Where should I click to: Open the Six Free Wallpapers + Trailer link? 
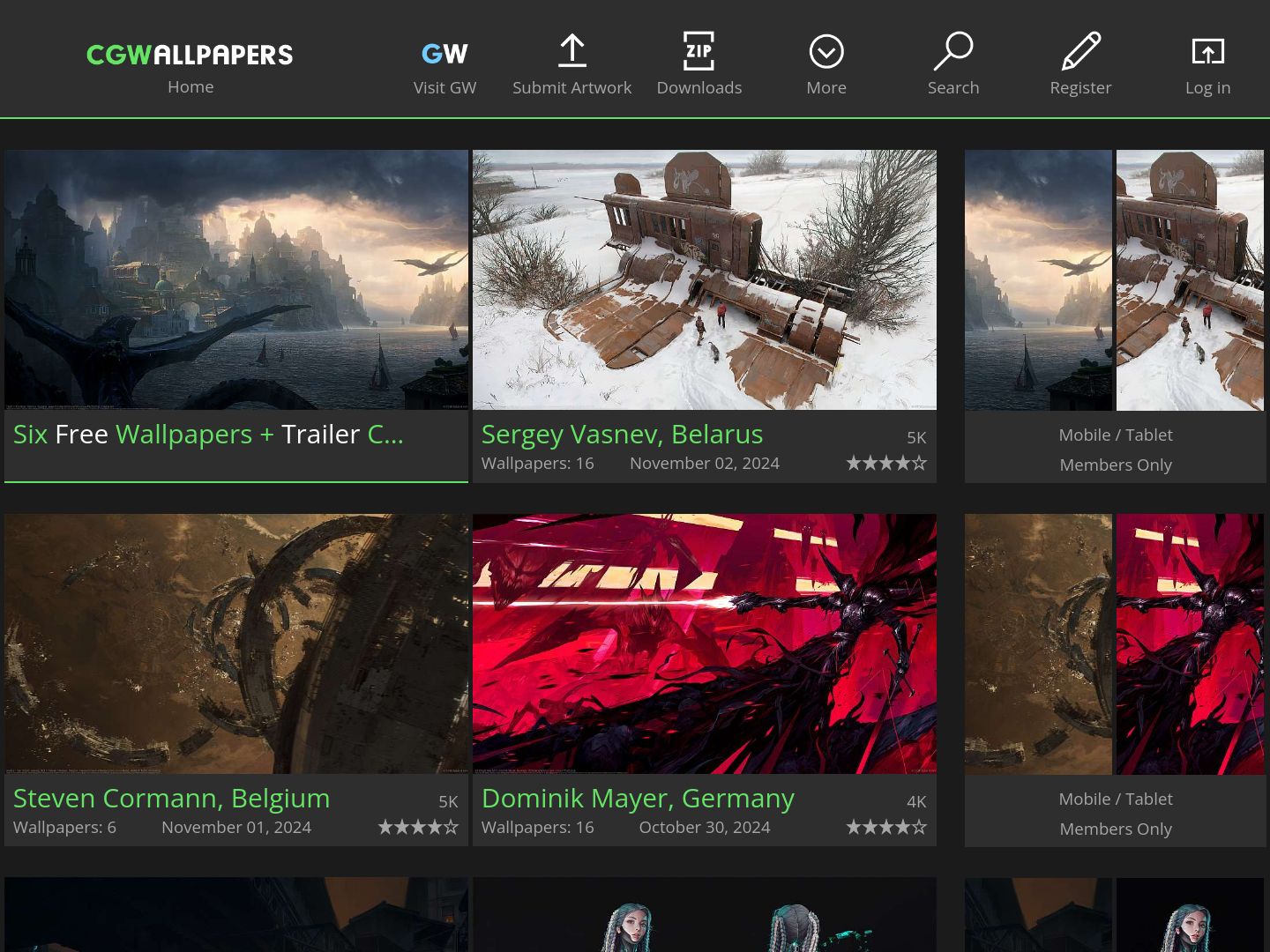[x=208, y=434]
